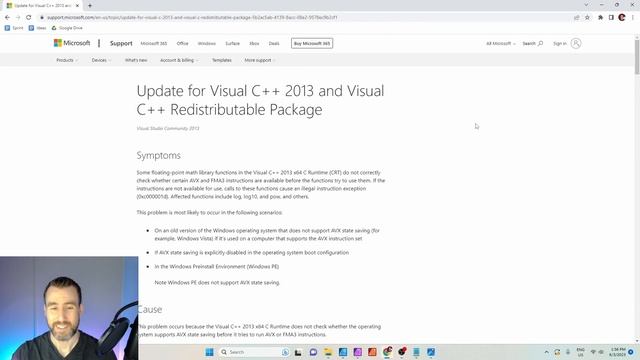Viewport: 640px width, 360px height.
Task: Open the Windows Start menu
Action: [x=209, y=352]
